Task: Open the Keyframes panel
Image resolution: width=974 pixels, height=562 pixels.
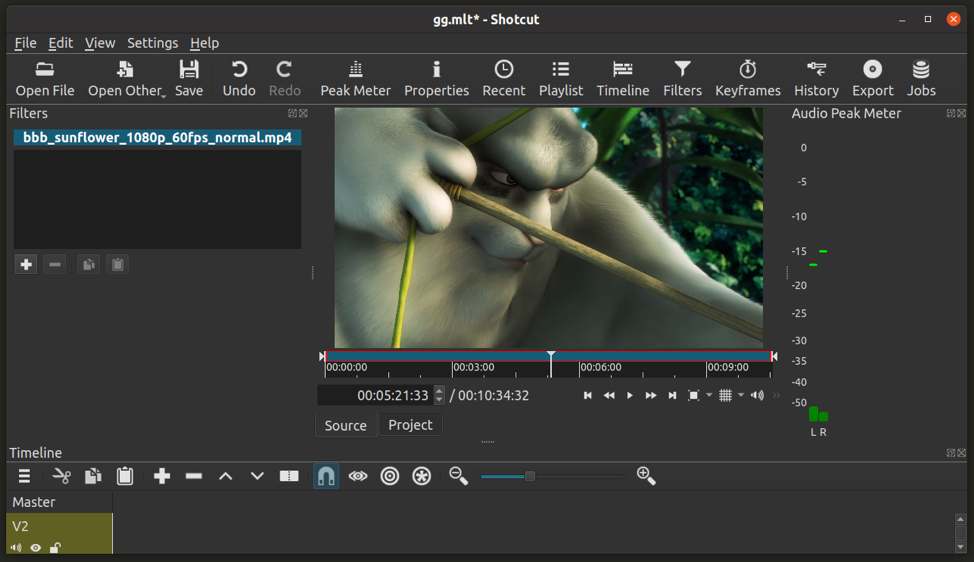Action: tap(747, 78)
